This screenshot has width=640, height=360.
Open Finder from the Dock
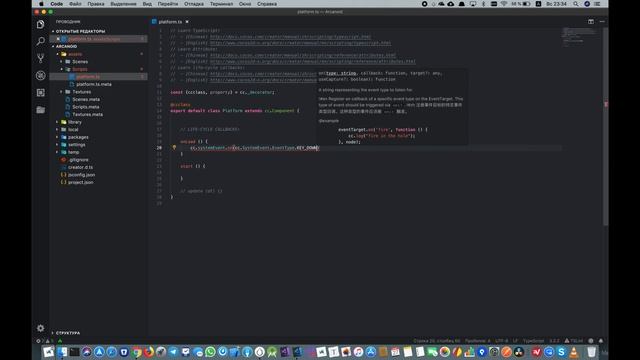click(62, 352)
